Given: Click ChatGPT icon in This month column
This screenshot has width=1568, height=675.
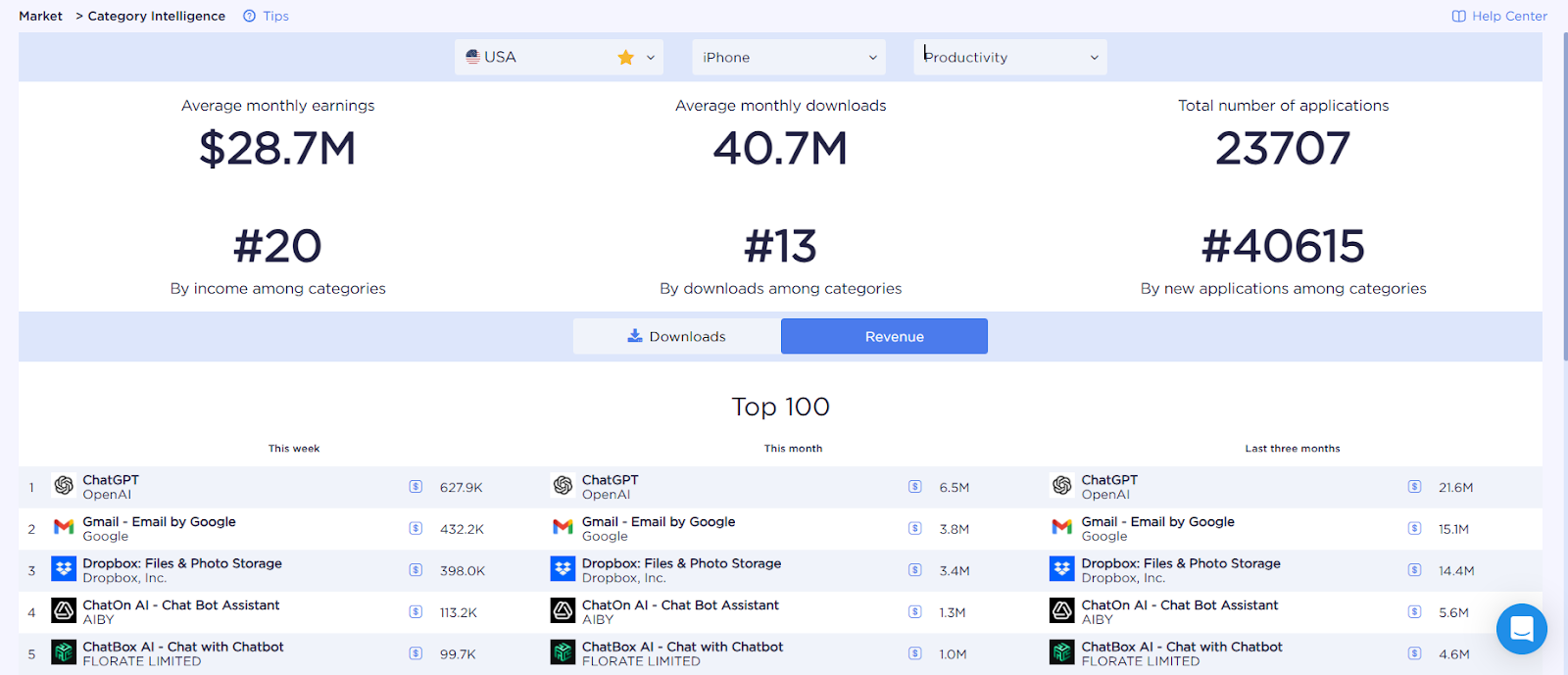Looking at the screenshot, I should click(563, 486).
